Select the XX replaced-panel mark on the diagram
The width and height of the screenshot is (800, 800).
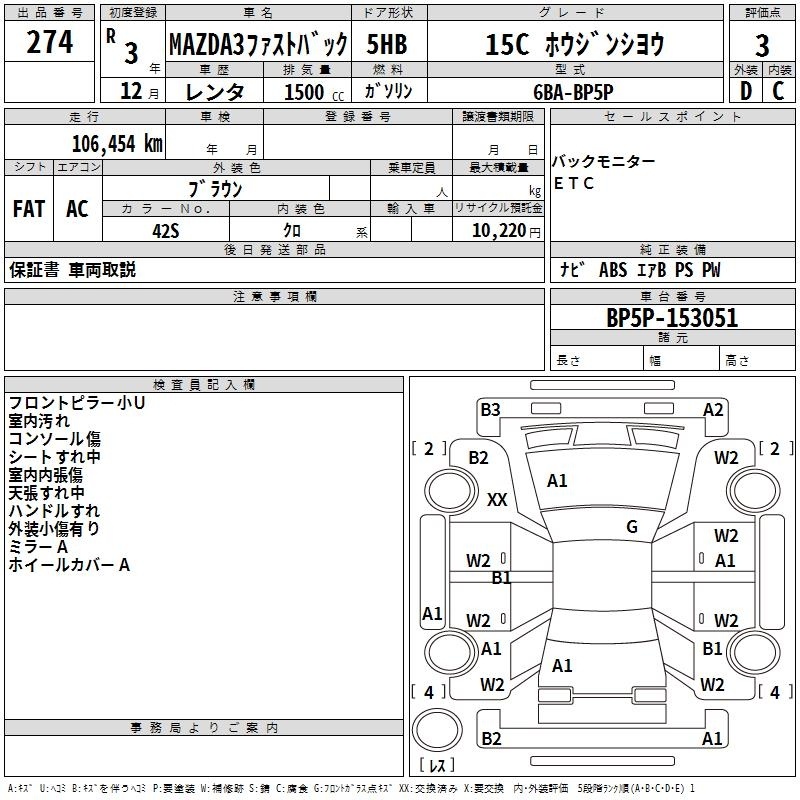496,500
